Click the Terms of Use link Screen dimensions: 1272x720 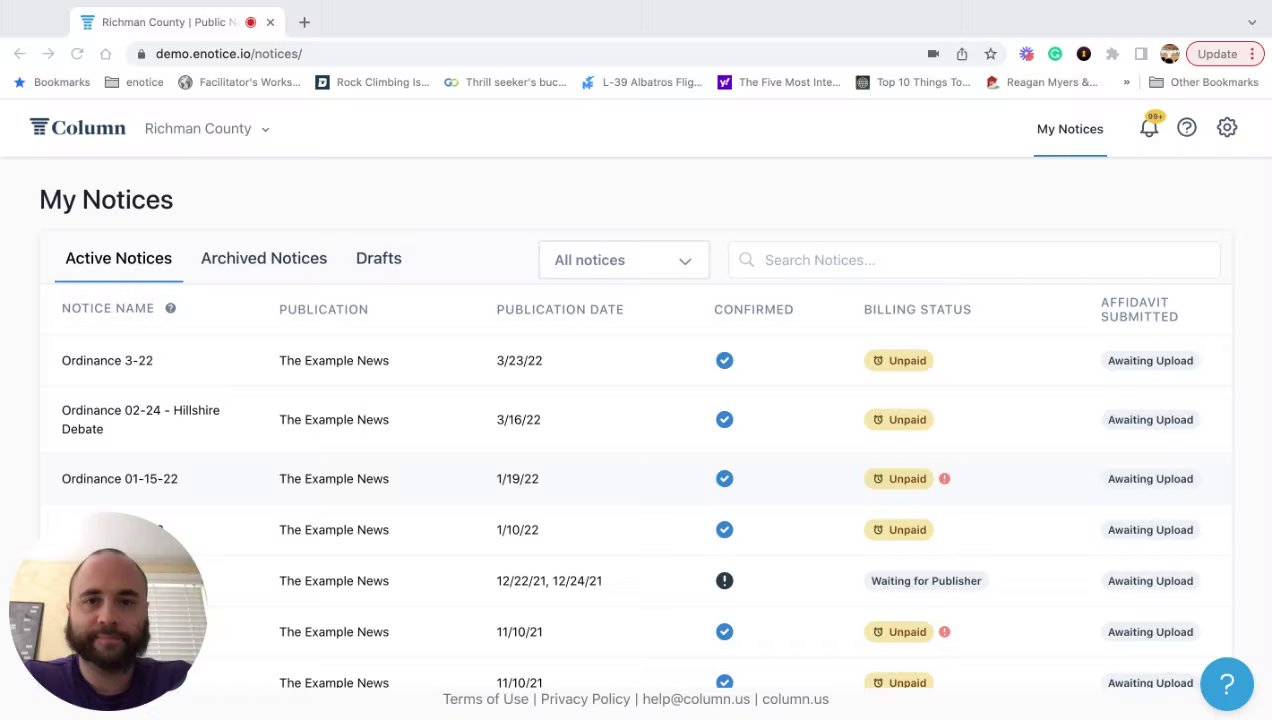485,699
